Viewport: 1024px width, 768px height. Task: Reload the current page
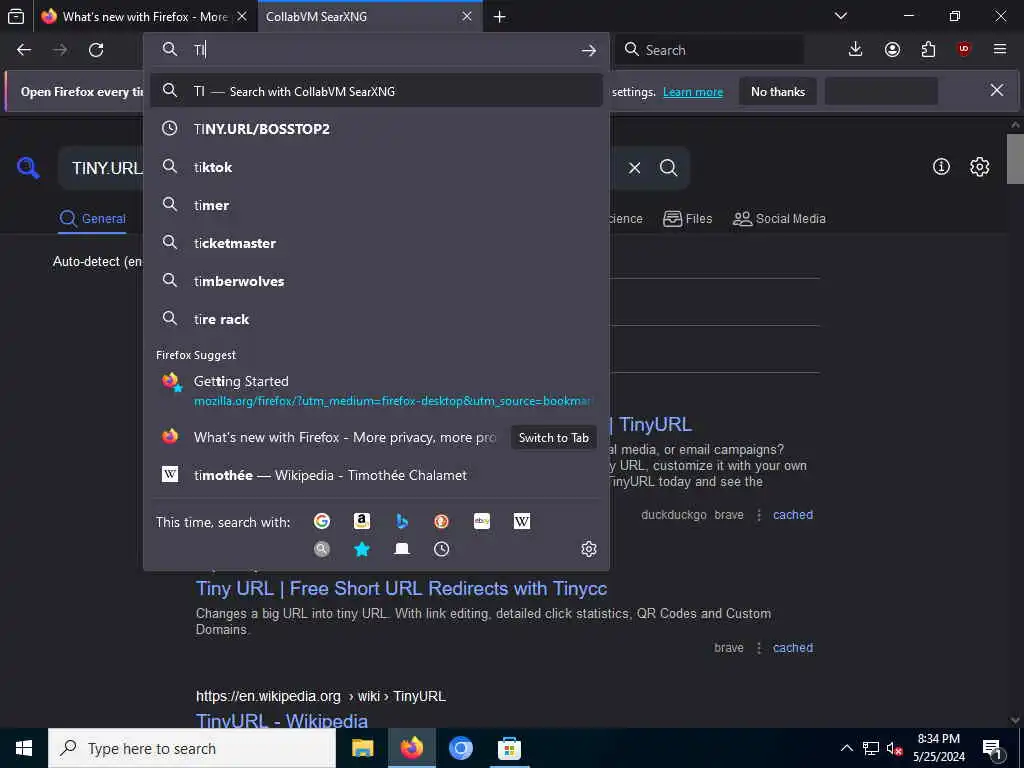[96, 50]
